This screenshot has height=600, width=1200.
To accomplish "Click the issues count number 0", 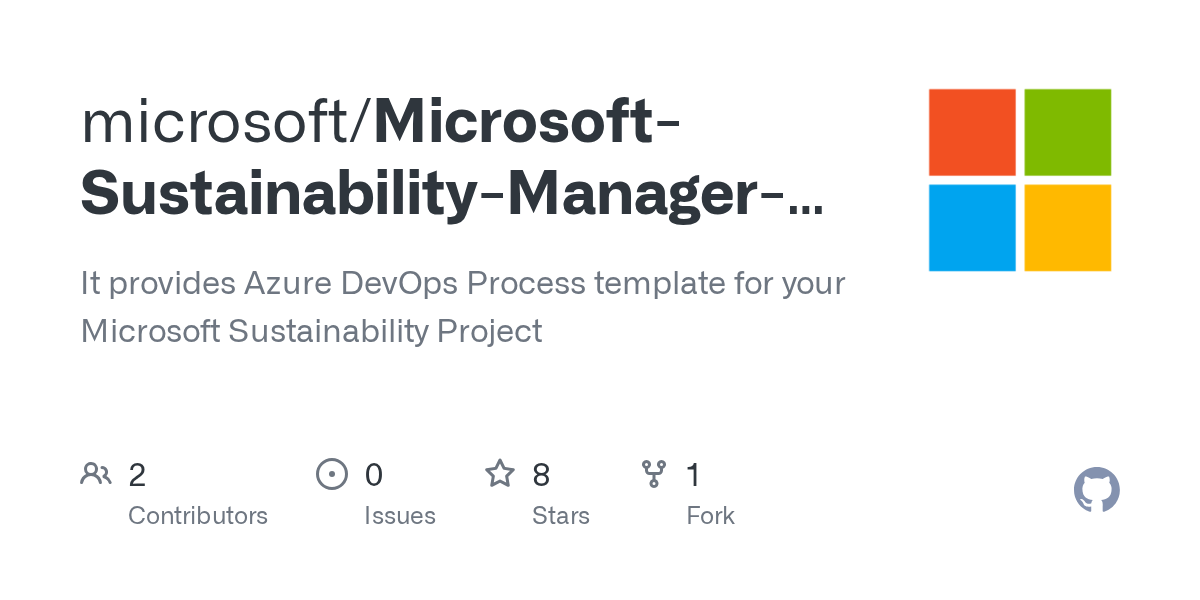I will point(373,475).
